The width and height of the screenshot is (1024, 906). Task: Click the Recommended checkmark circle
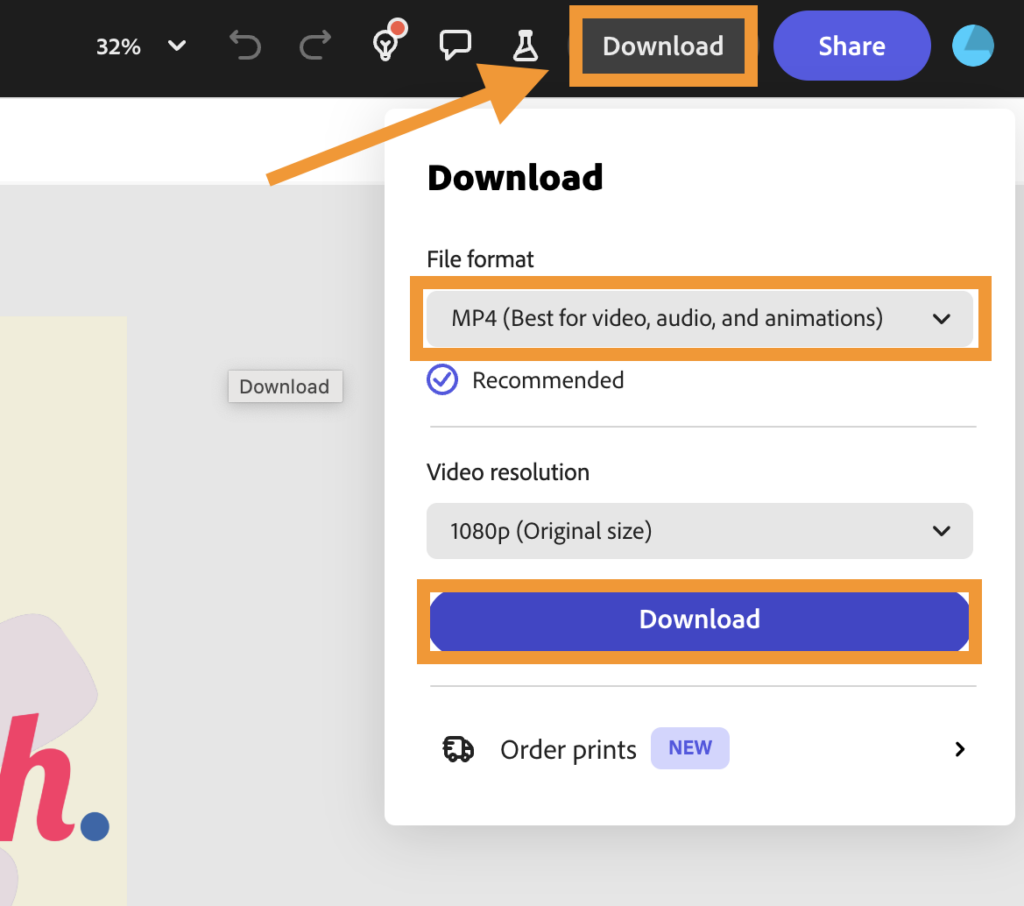pyautogui.click(x=442, y=380)
